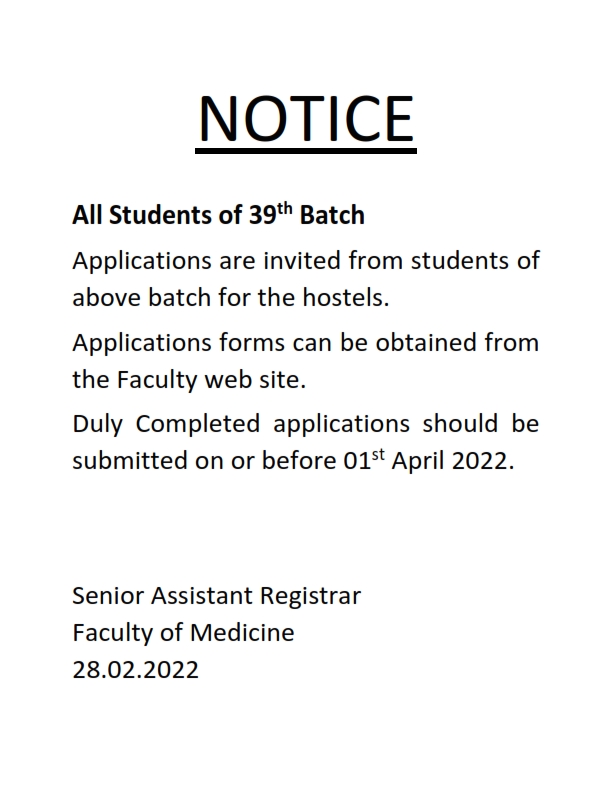Click the bold line 'All Students of 39th Batch'
This screenshot has height=792, width=612.
click(x=218, y=214)
